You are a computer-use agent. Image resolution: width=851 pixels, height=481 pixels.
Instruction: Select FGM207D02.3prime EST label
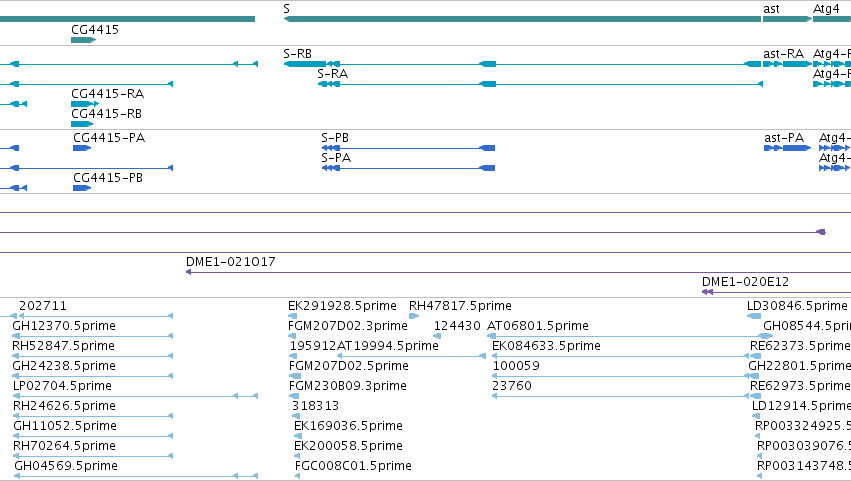[347, 326]
